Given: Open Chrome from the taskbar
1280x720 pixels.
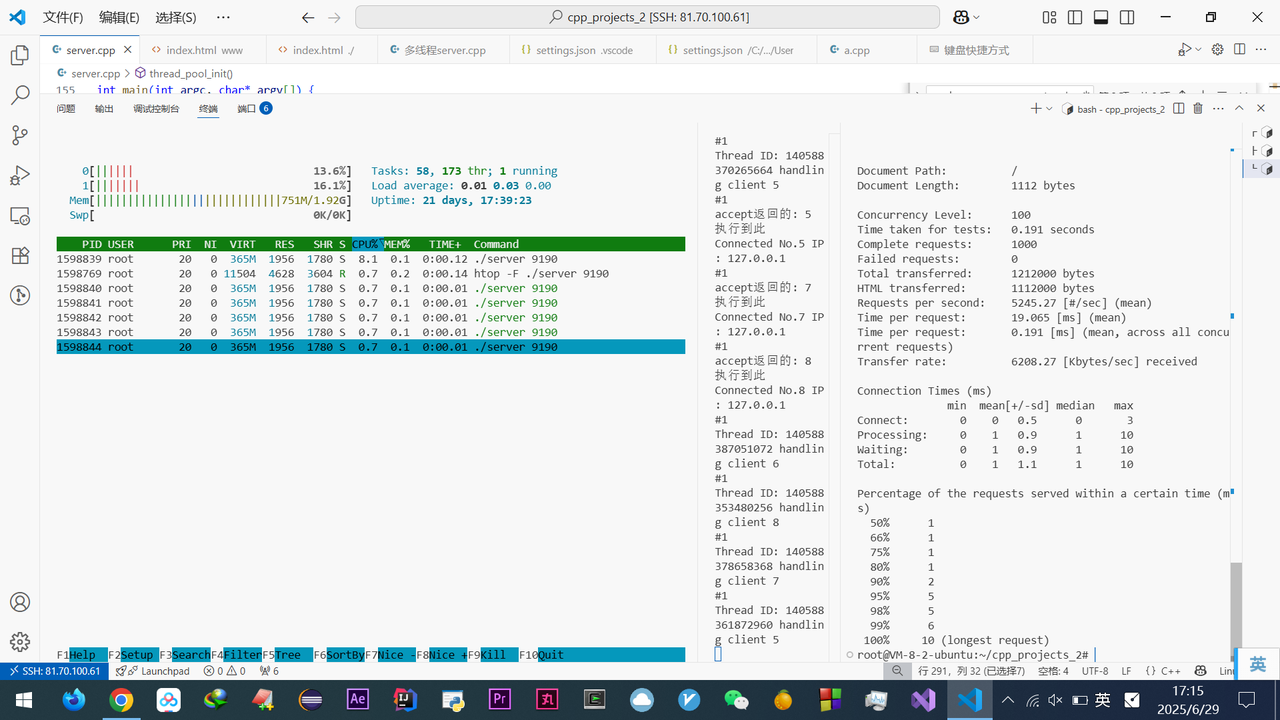Looking at the screenshot, I should 121,700.
